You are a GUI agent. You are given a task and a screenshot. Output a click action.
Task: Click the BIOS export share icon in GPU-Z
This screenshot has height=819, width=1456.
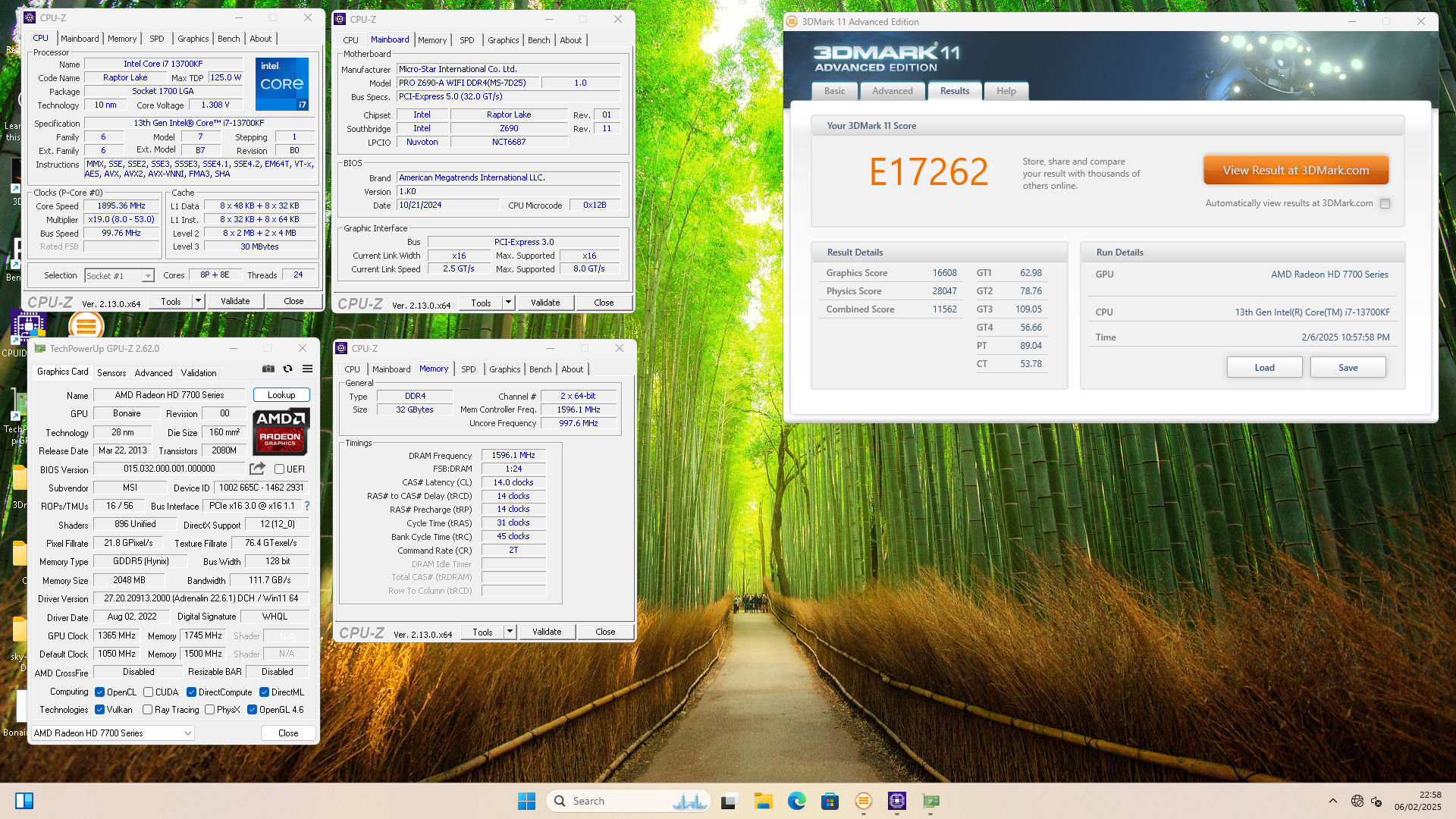pos(258,469)
